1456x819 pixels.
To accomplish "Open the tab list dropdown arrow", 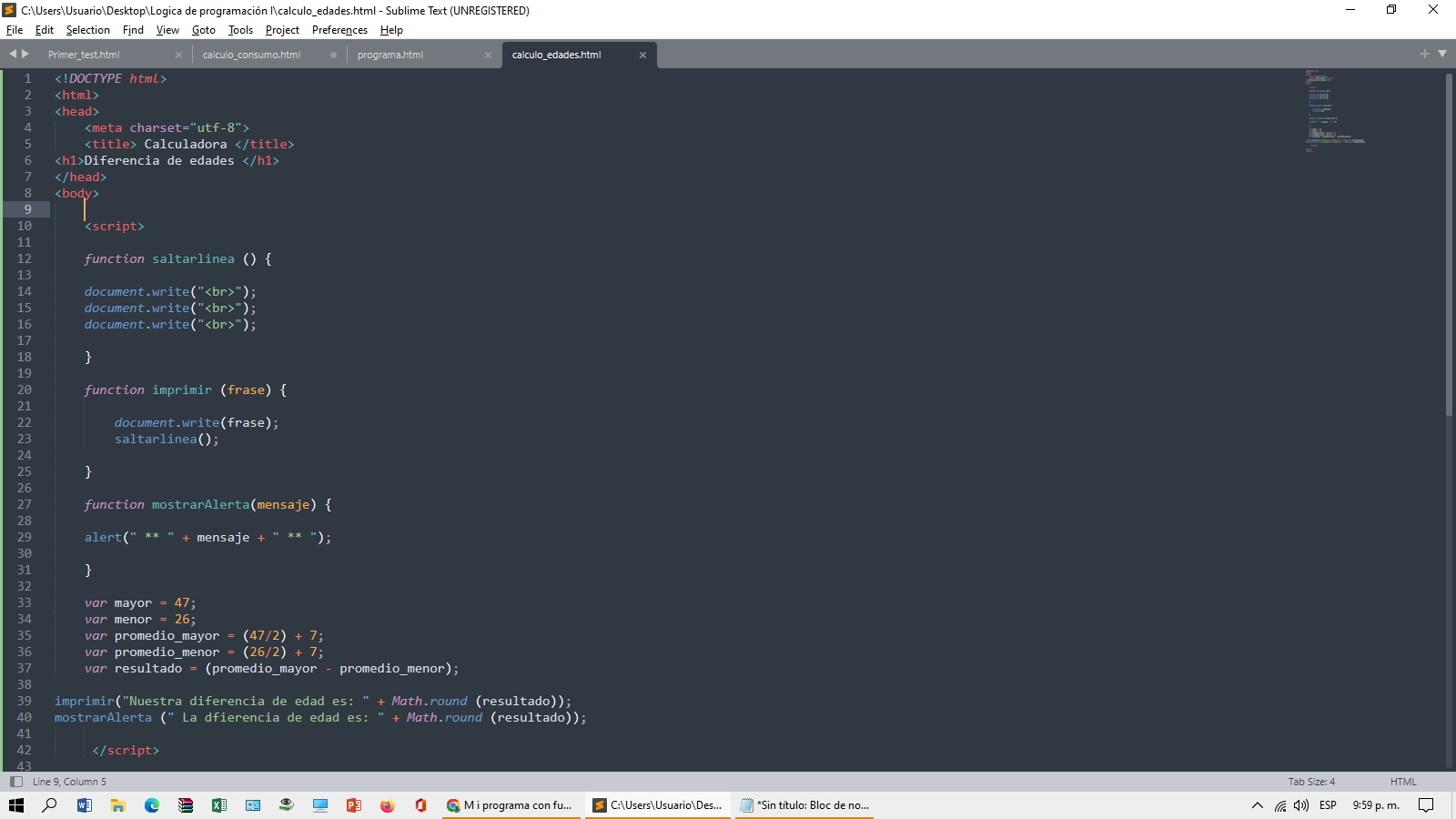I will coord(1442,54).
